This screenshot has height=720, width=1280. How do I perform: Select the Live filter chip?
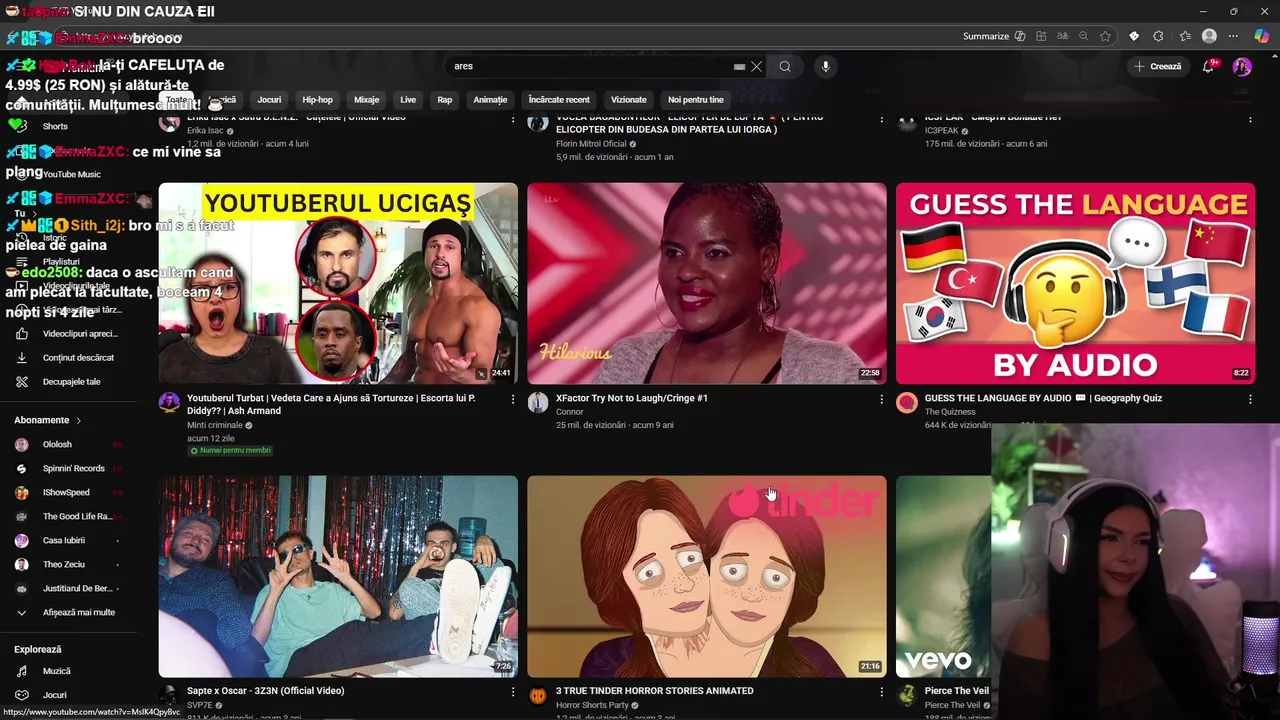point(408,100)
